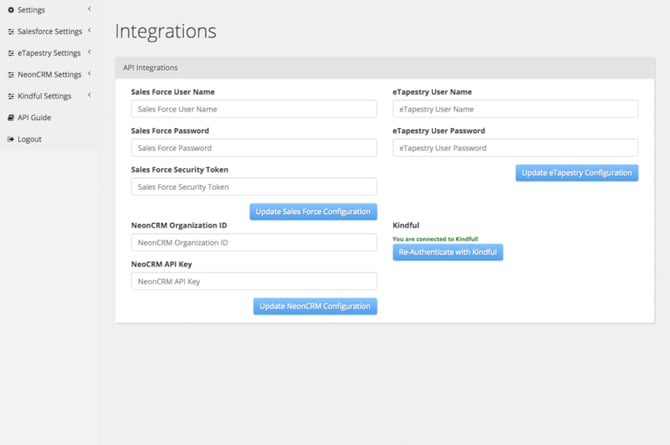The width and height of the screenshot is (670, 445).
Task: Click Update NeonCRM Configuration button
Action: [315, 306]
